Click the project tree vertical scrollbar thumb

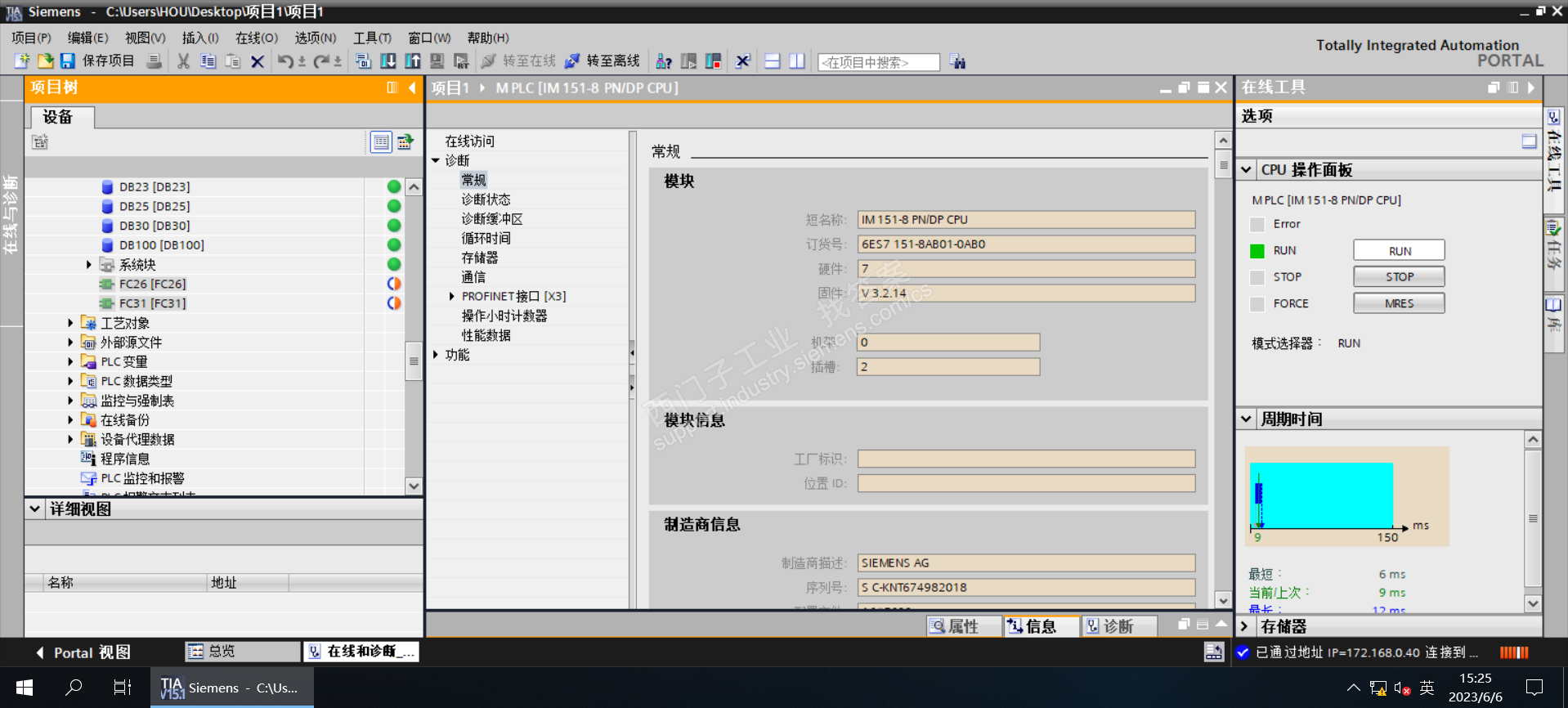pyautogui.click(x=414, y=361)
